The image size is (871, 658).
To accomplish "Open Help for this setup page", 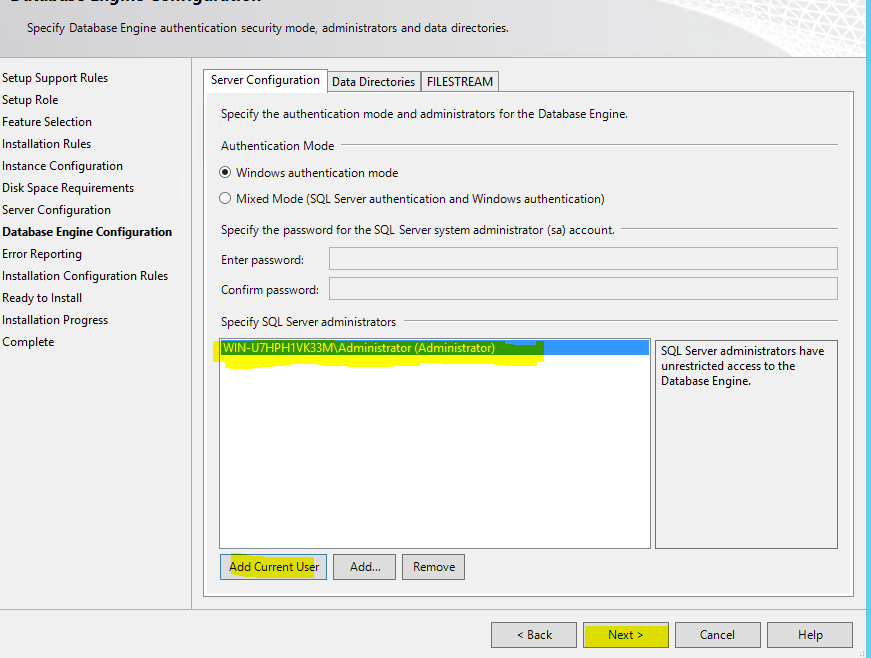I will pos(810,635).
